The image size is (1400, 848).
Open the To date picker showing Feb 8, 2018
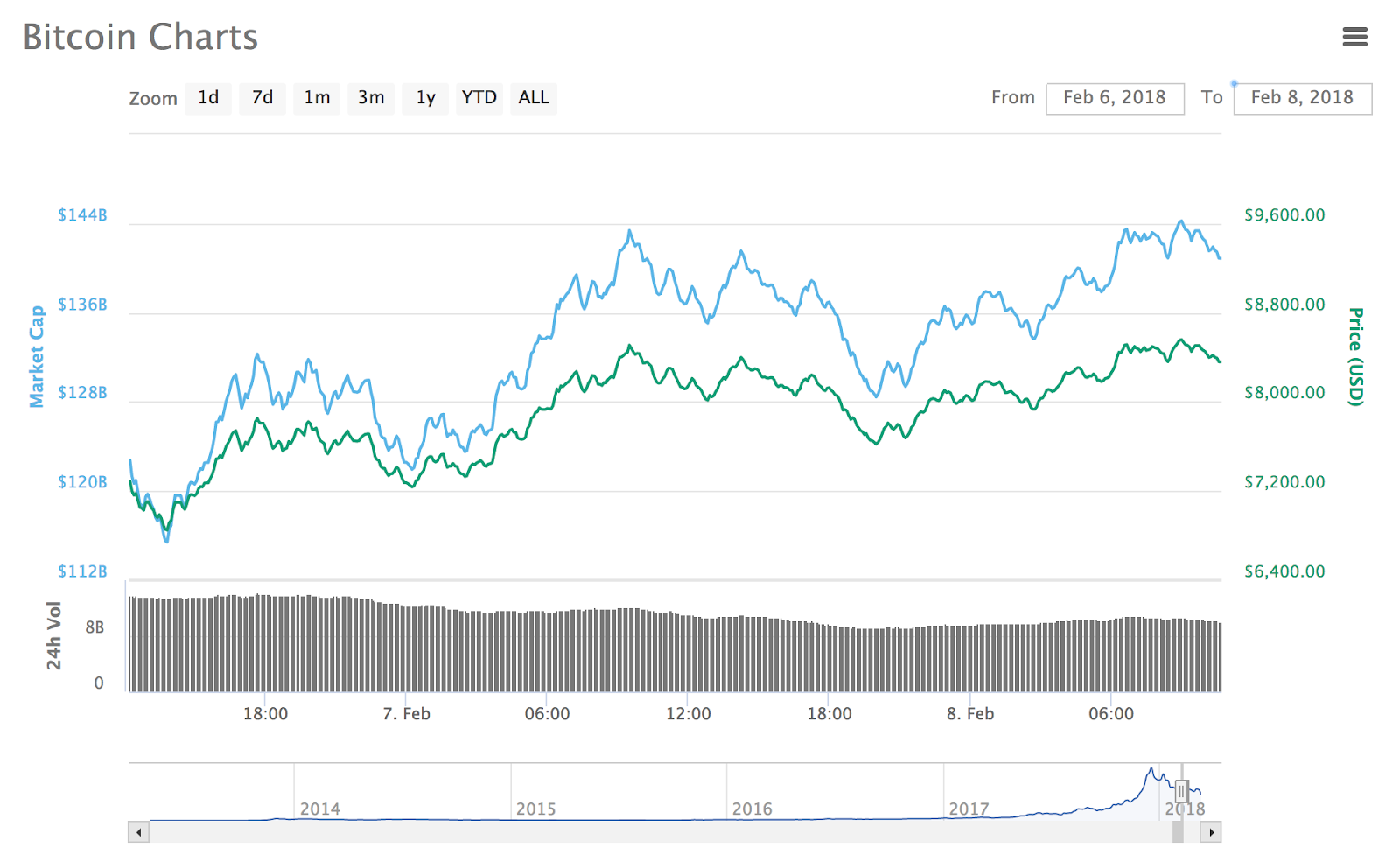click(x=1302, y=98)
